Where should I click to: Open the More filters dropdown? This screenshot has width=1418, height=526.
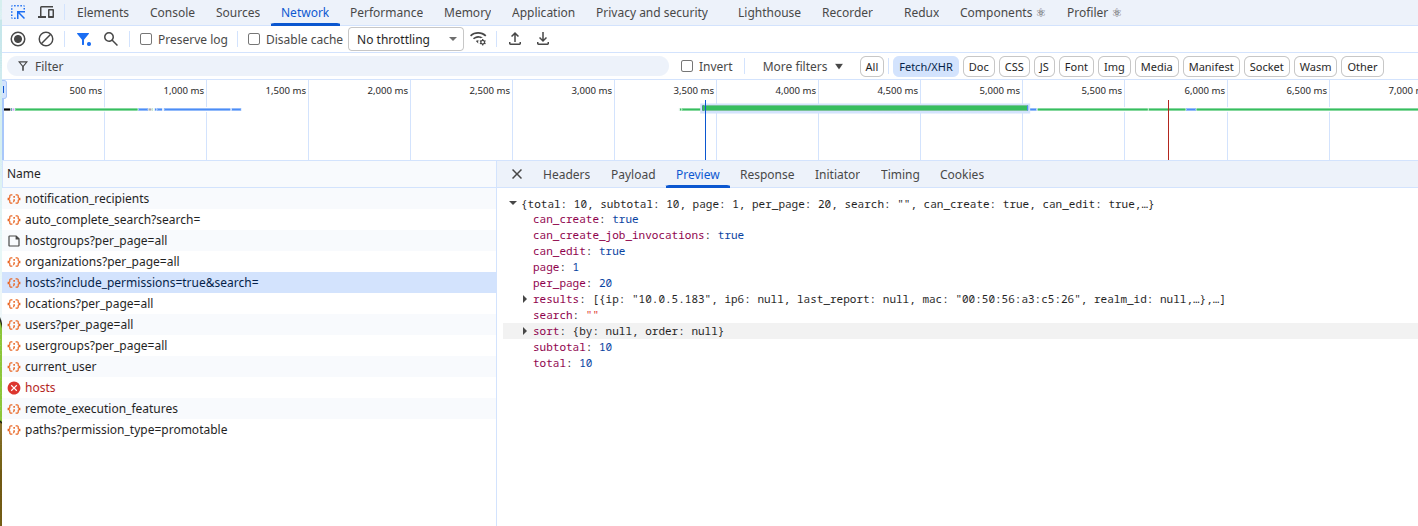pos(802,67)
